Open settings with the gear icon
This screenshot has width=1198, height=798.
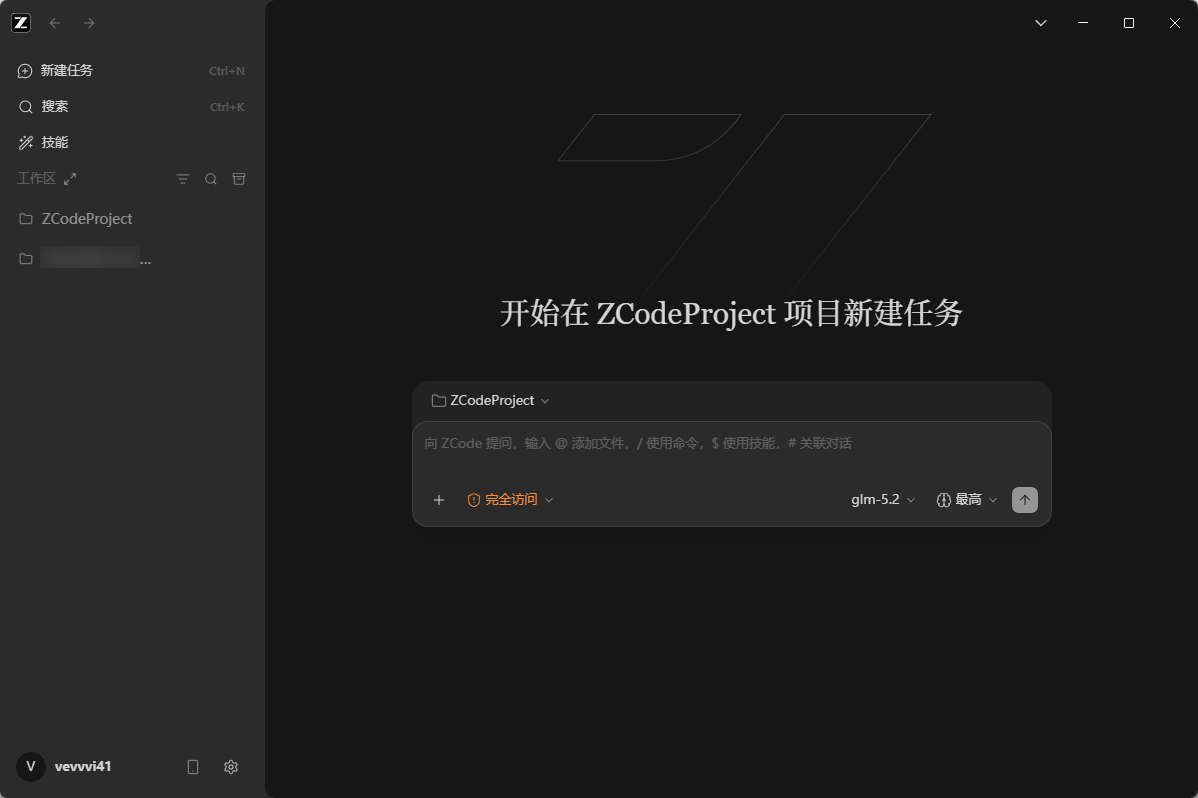coord(231,767)
